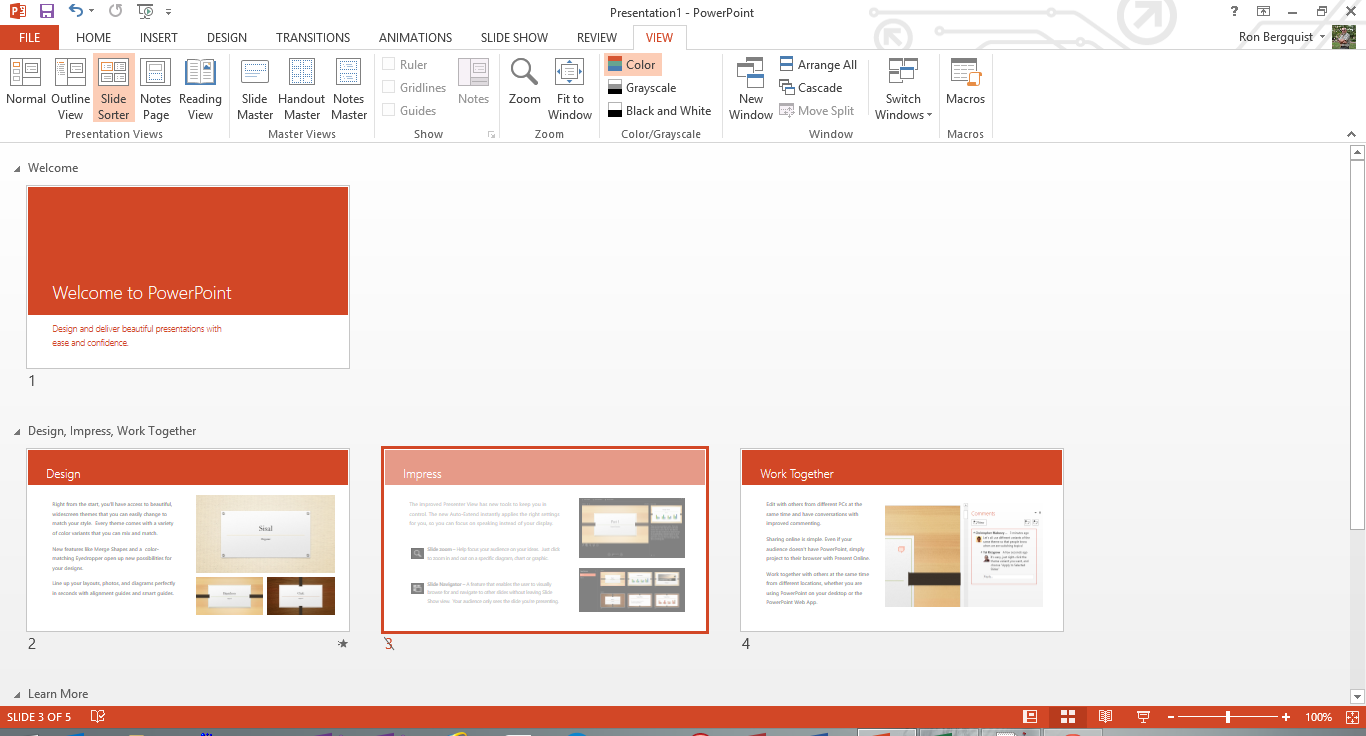The width and height of the screenshot is (1366, 736).
Task: Select Black and White display mode
Action: [659, 111]
